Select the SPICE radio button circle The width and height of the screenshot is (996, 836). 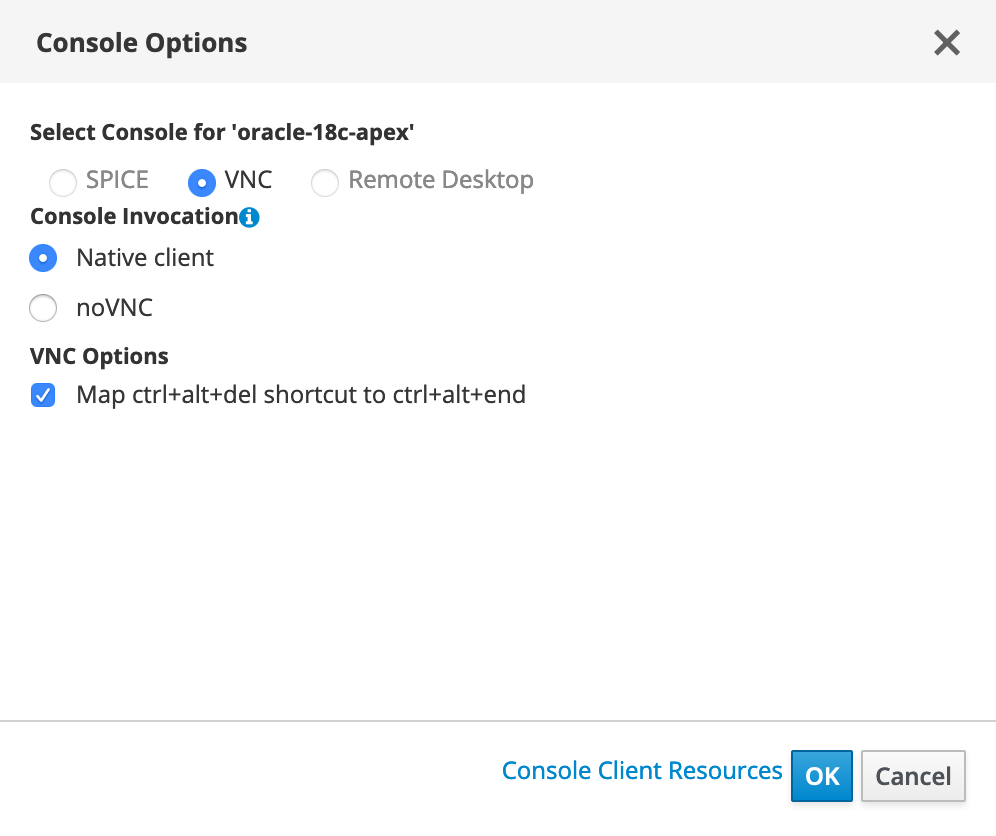(63, 183)
